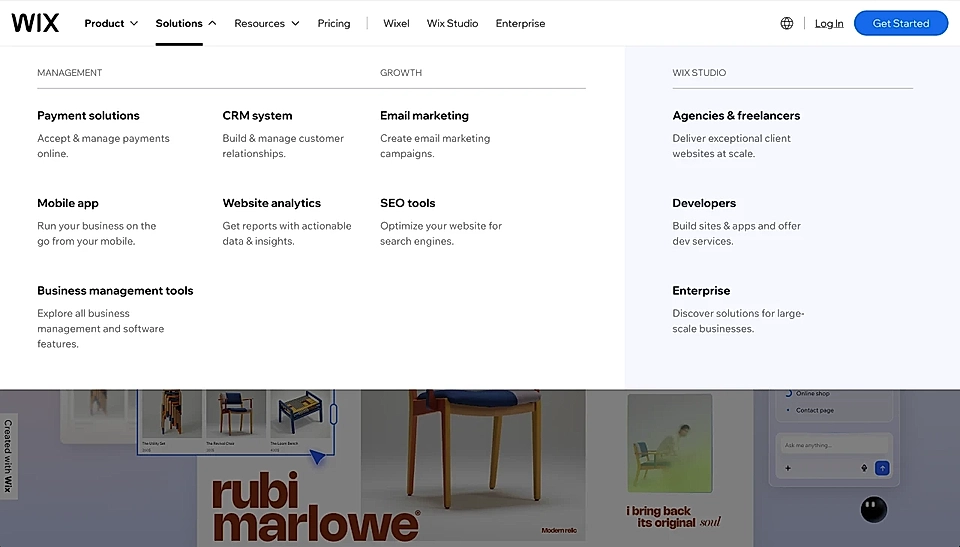Click the Get Started button

pyautogui.click(x=901, y=23)
